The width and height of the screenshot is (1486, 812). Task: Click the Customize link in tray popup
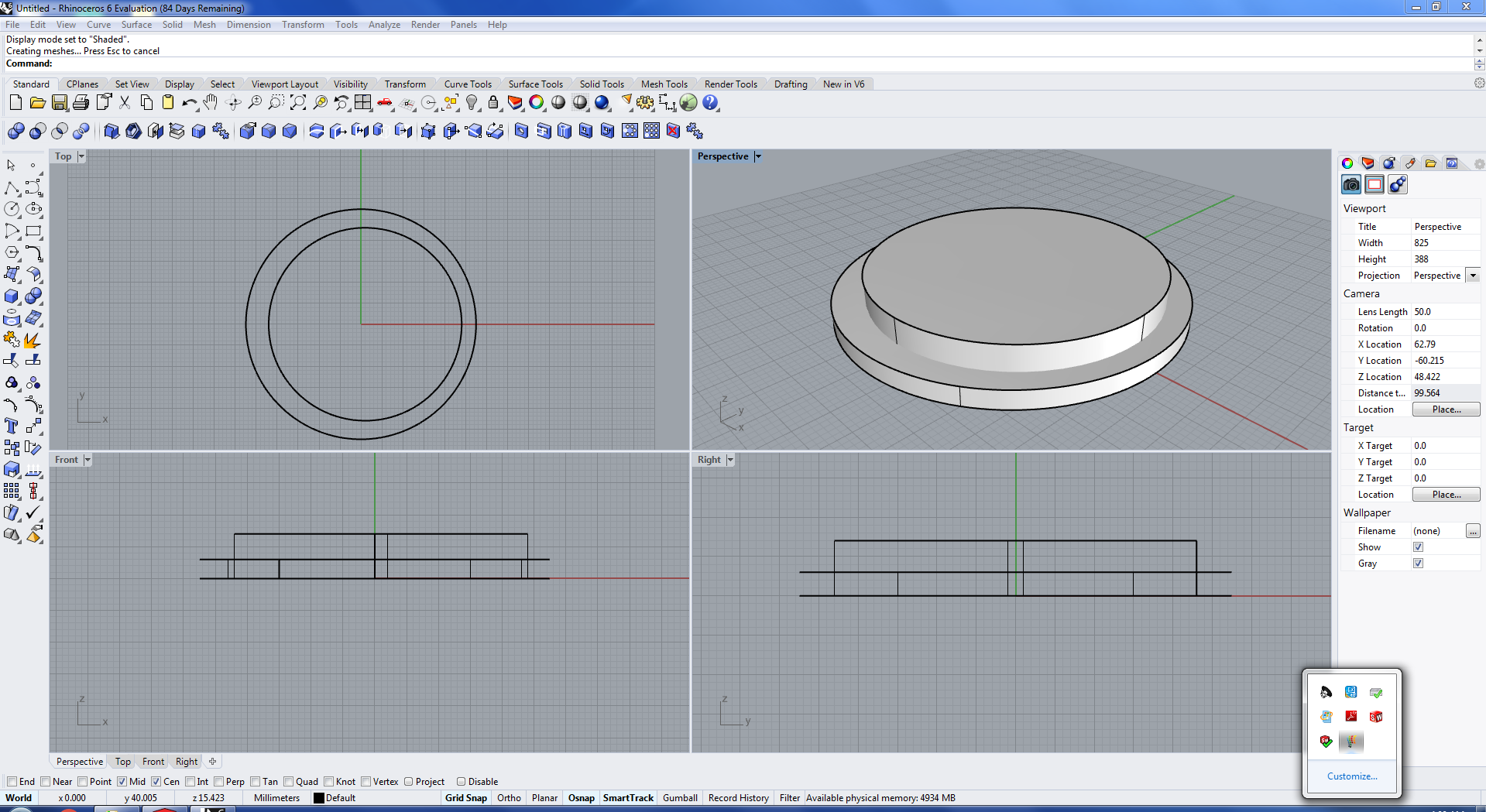point(1352,776)
